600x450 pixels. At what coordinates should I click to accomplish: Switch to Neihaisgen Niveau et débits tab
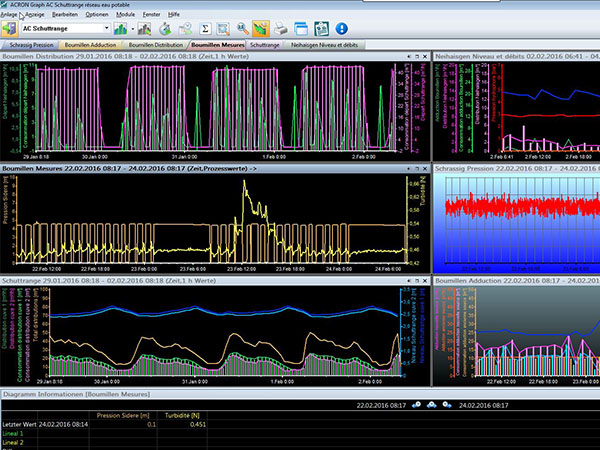[324, 45]
